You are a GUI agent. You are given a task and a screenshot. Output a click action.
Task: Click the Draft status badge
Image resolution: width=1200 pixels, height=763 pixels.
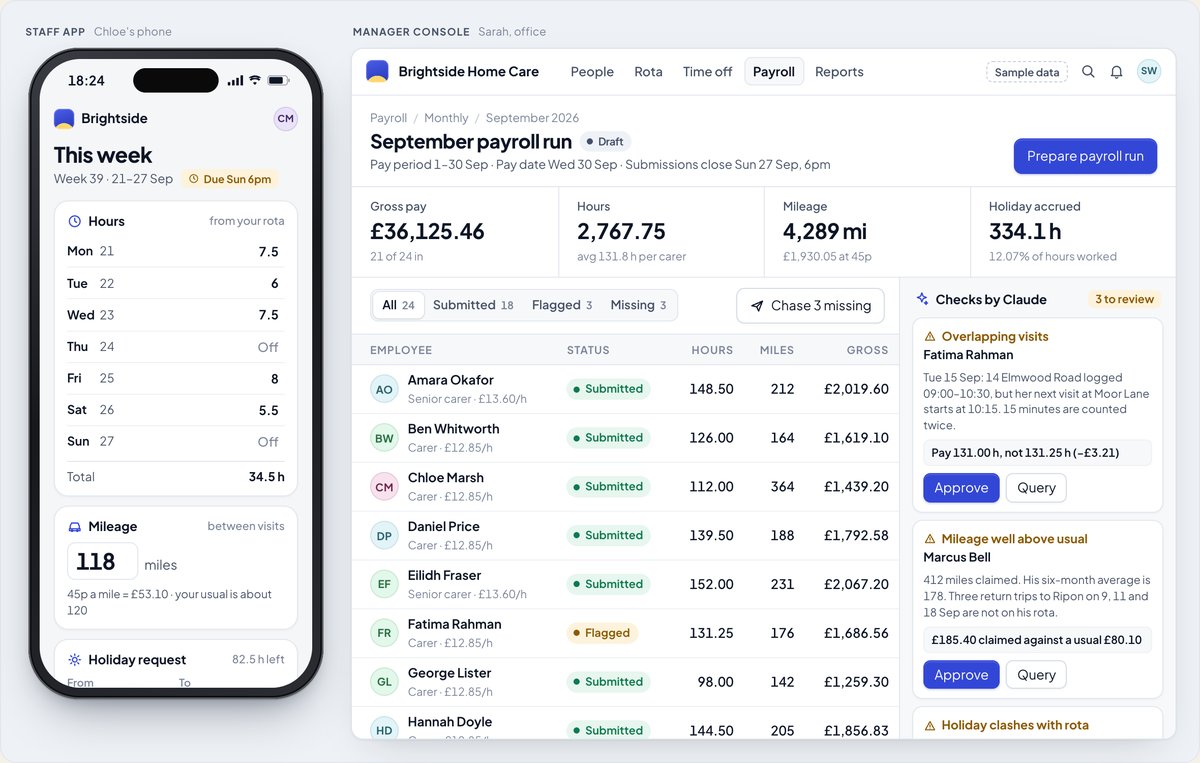(605, 142)
